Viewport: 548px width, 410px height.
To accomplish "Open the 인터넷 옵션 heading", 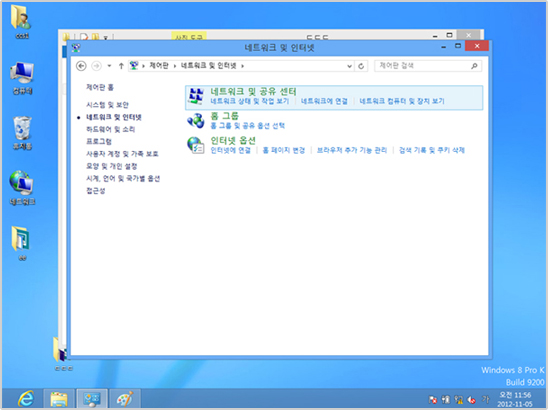I will click(x=233, y=141).
